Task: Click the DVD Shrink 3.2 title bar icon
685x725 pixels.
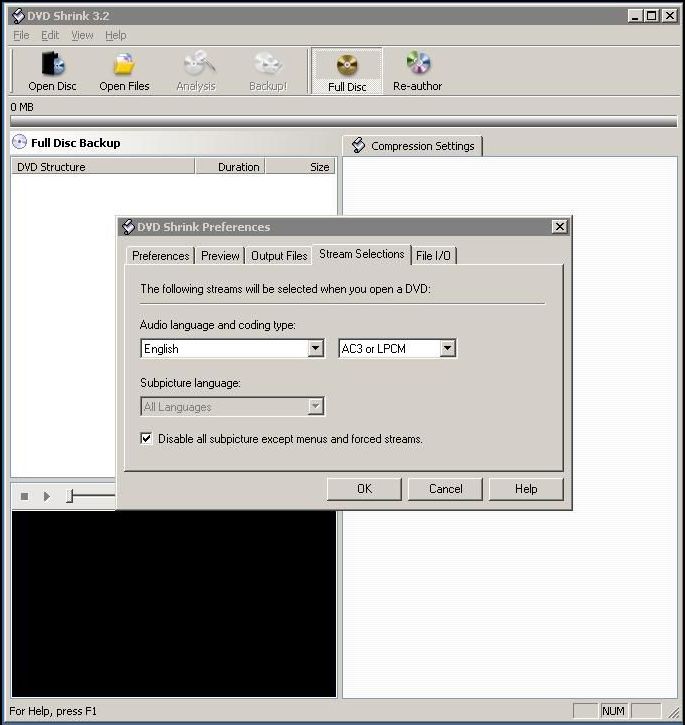Action: (18, 16)
